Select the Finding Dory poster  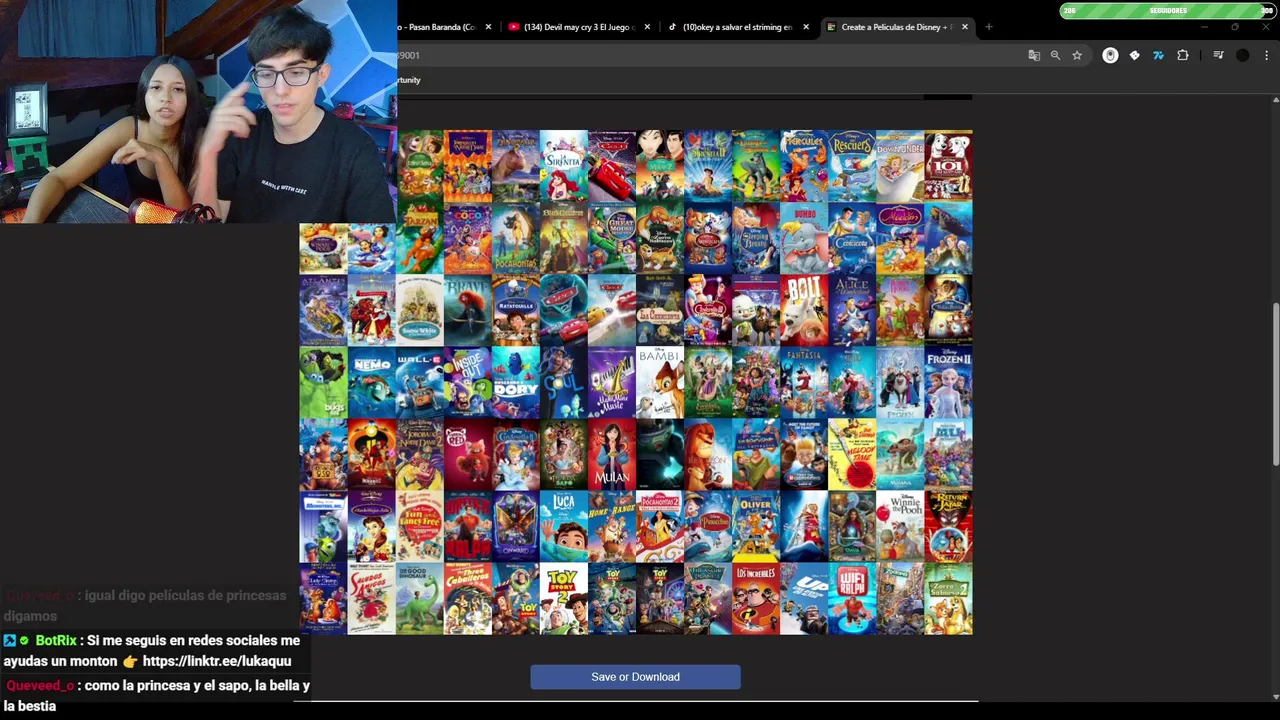click(516, 382)
